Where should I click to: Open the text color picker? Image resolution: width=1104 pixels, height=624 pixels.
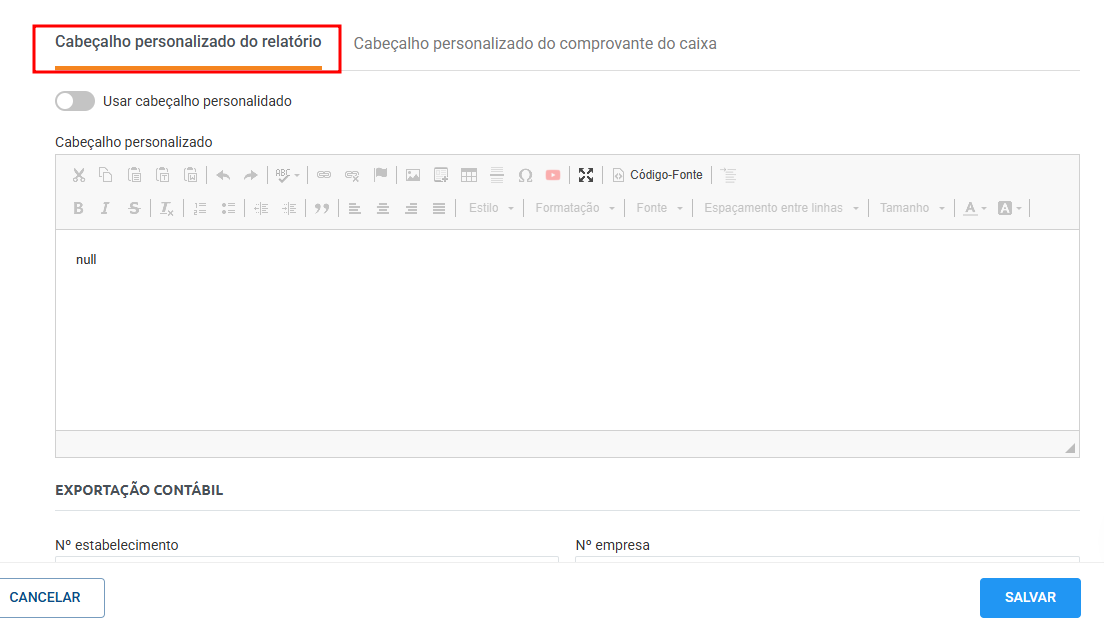(x=975, y=208)
